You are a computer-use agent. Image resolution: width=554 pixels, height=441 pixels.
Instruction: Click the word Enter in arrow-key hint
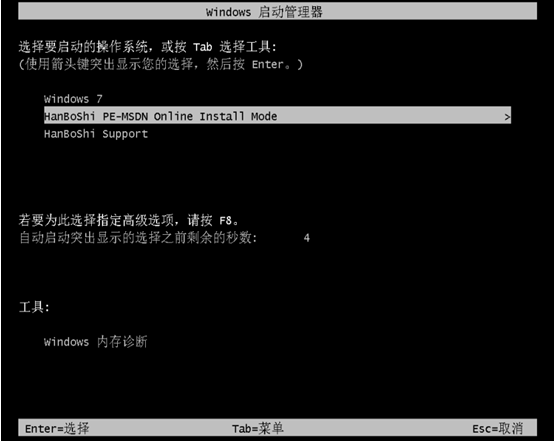[x=267, y=64]
